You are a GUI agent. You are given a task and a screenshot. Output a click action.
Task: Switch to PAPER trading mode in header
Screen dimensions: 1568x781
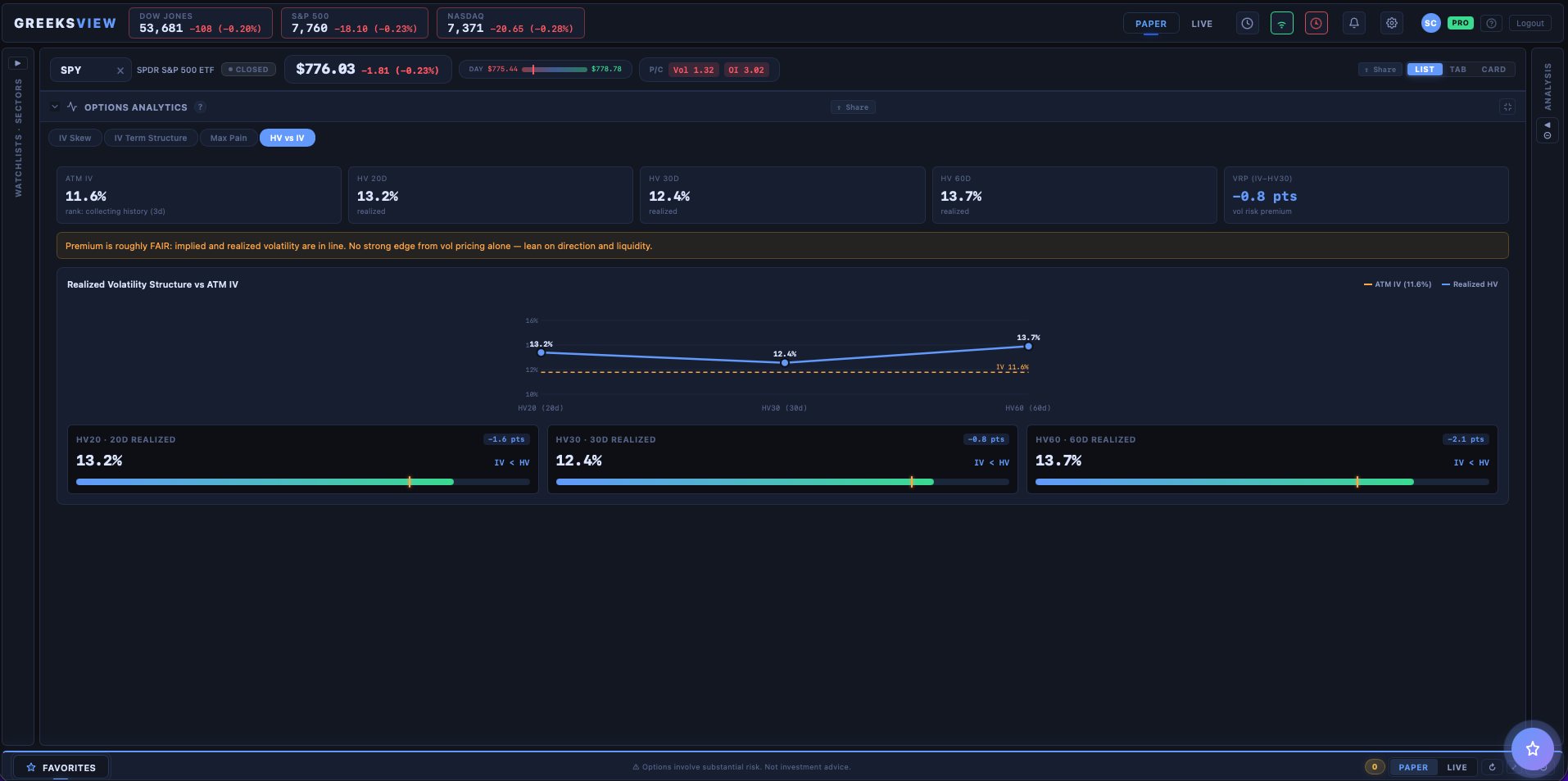pos(1151,24)
